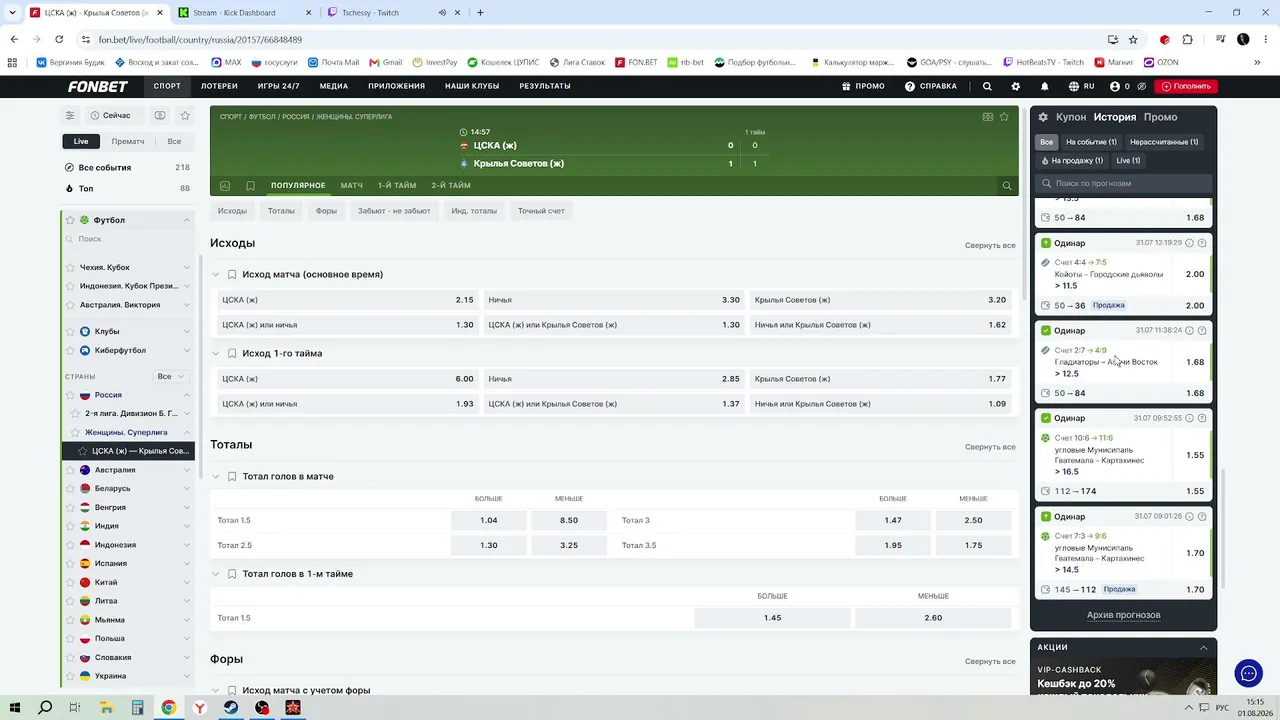Collapse Тотал голов в матче section
This screenshot has width=1280, height=720.
(215, 476)
